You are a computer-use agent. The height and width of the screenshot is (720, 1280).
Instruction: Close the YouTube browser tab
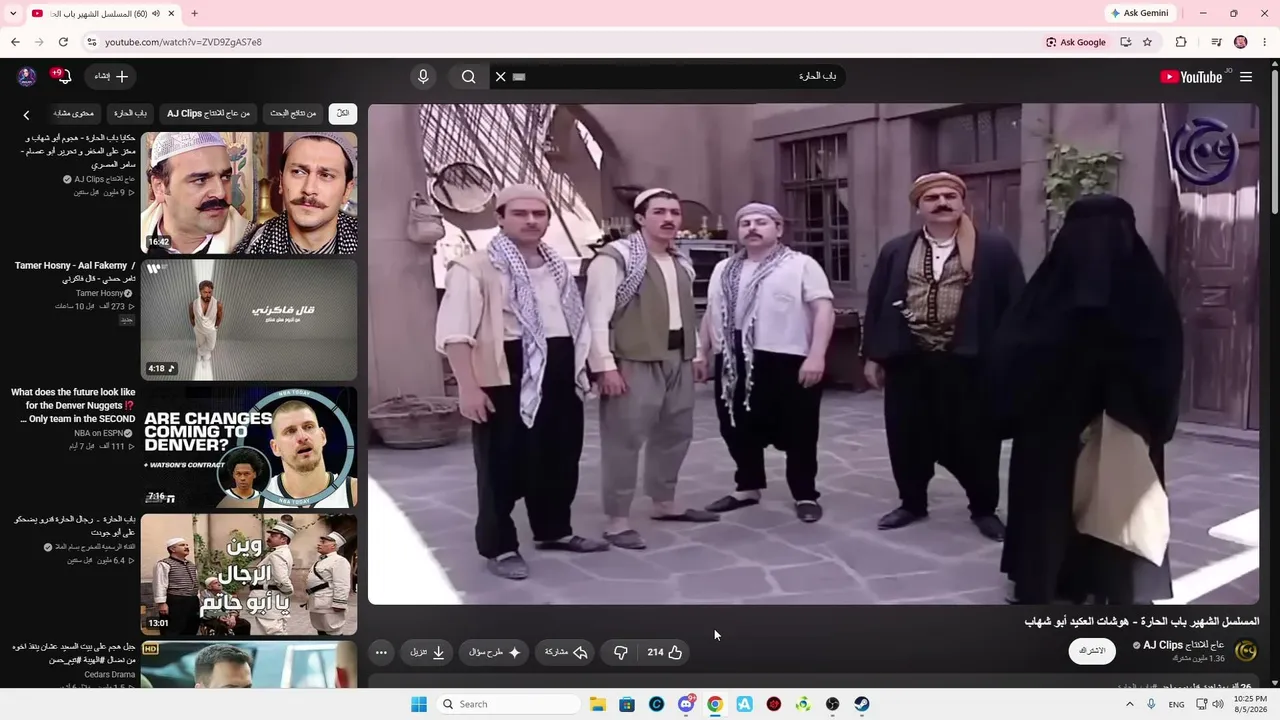point(172,13)
